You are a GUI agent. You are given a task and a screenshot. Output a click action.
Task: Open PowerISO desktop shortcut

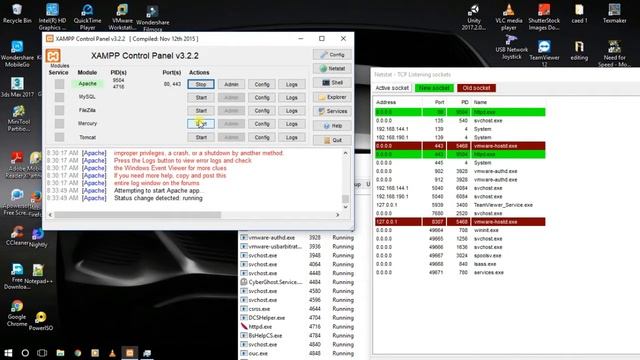pos(41,321)
